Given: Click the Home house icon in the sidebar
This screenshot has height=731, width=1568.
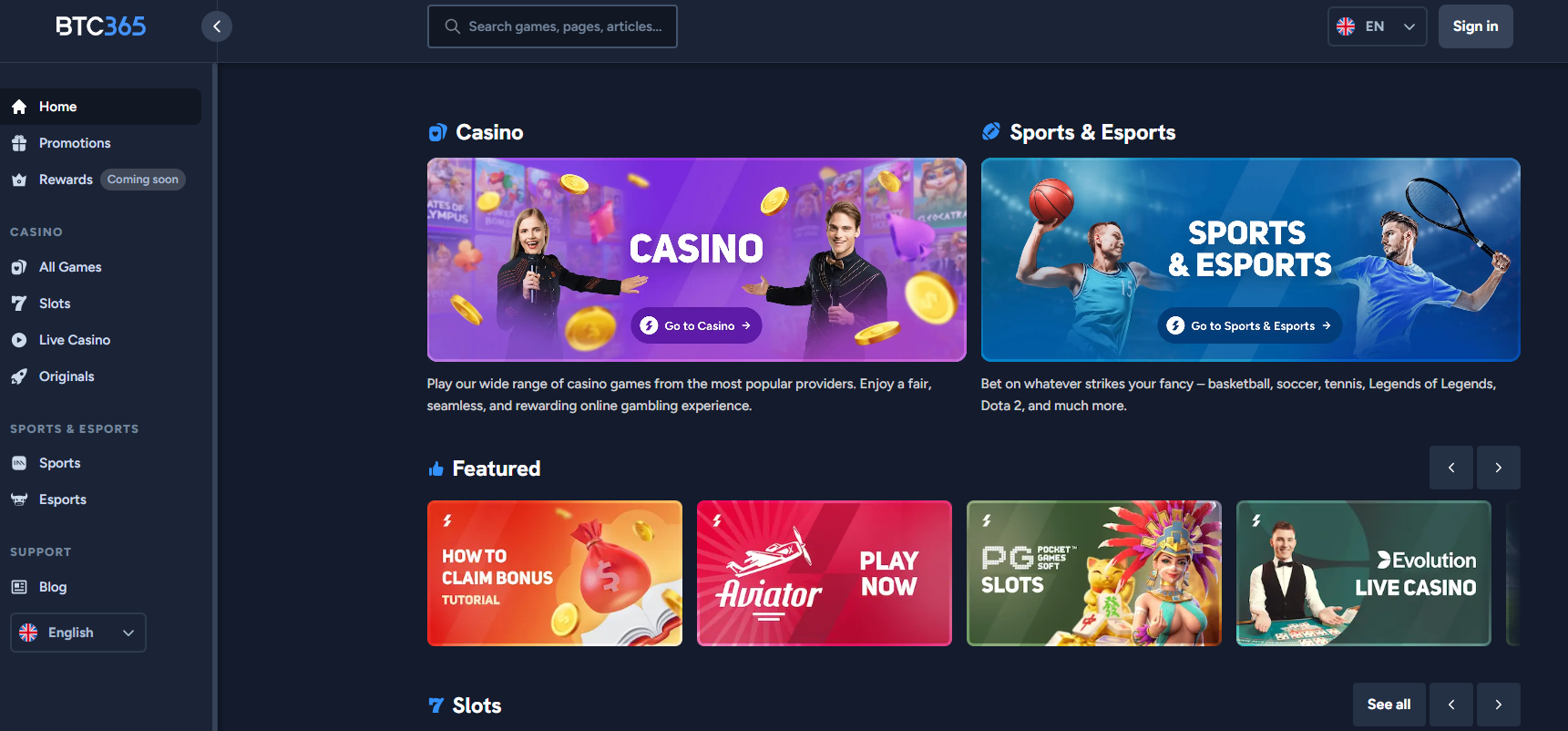Looking at the screenshot, I should (19, 107).
